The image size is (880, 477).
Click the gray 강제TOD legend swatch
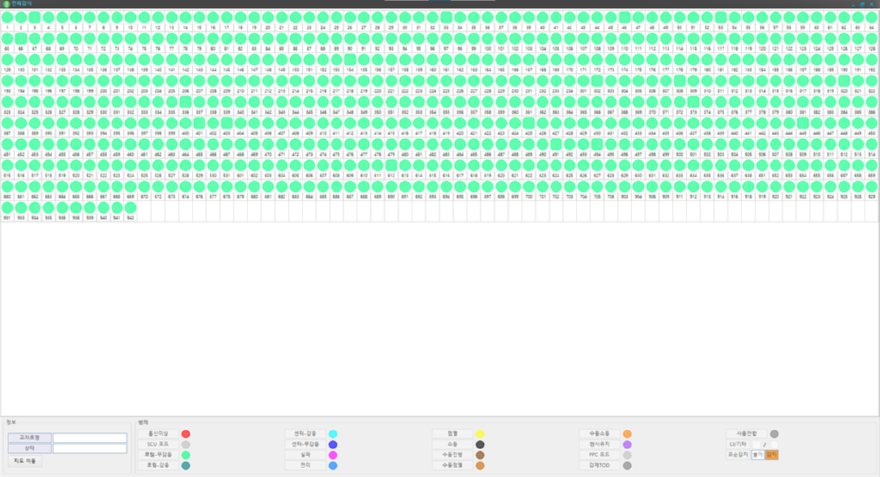click(627, 465)
